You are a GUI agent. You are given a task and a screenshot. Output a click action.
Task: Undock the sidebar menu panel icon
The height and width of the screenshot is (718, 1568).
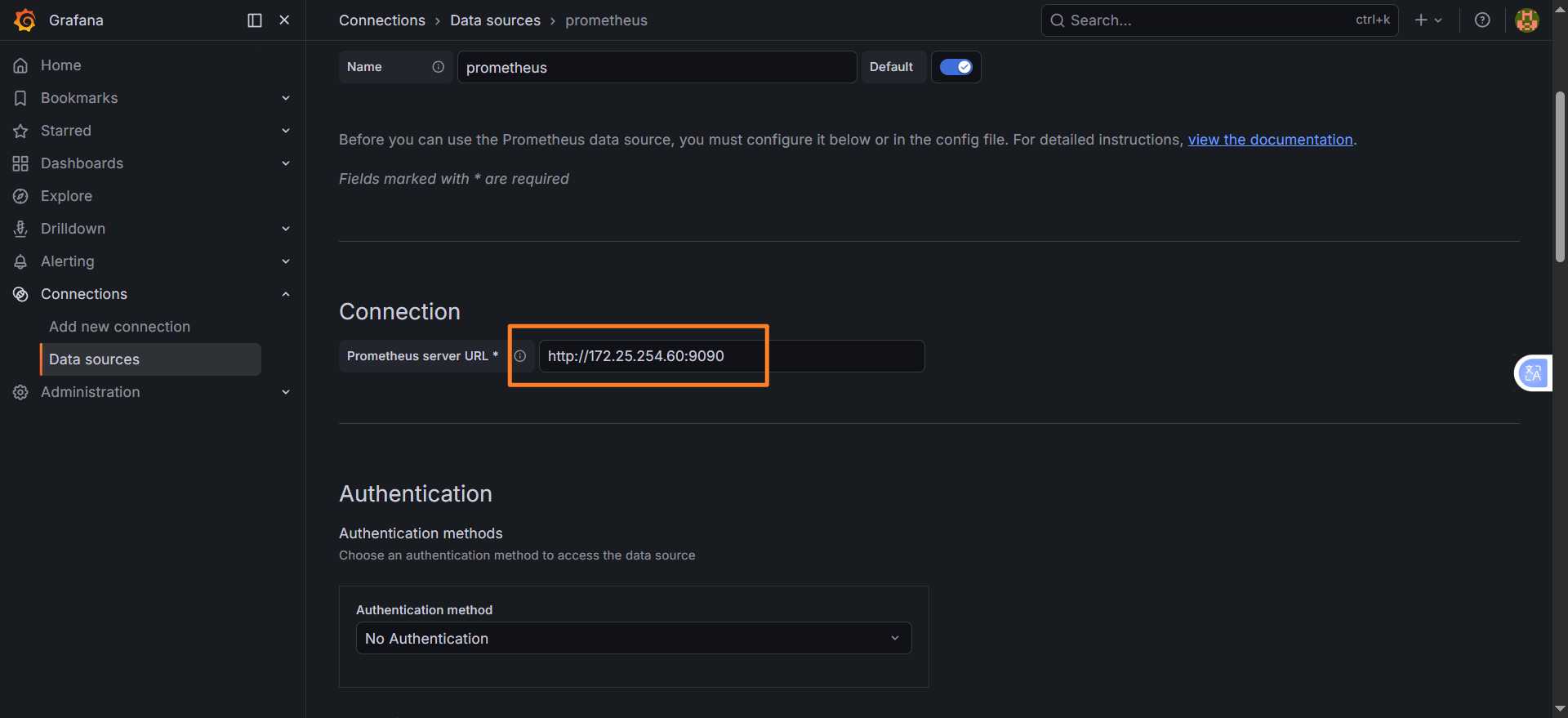pyautogui.click(x=255, y=20)
